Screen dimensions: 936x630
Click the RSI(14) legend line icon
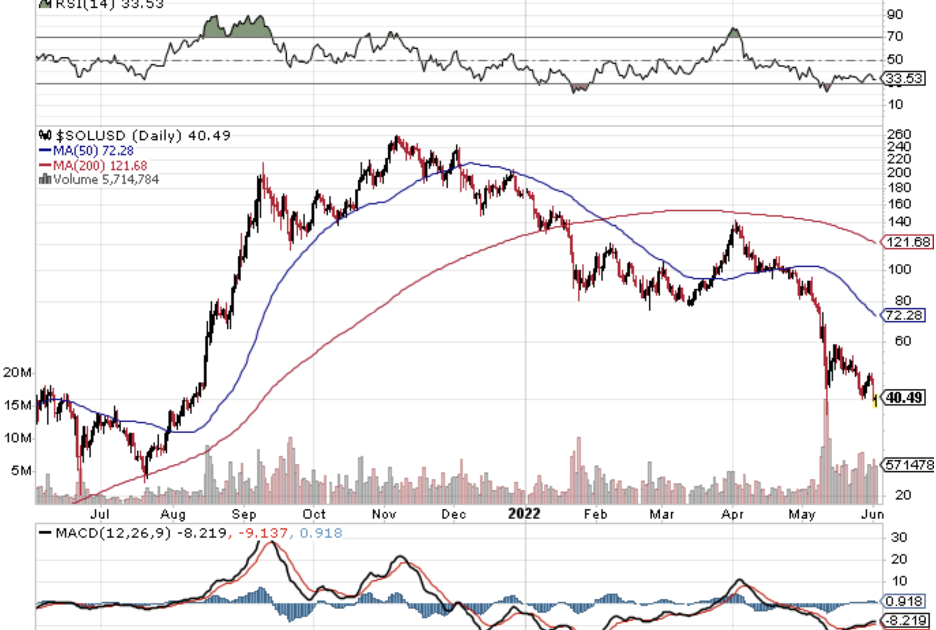coord(43,4)
